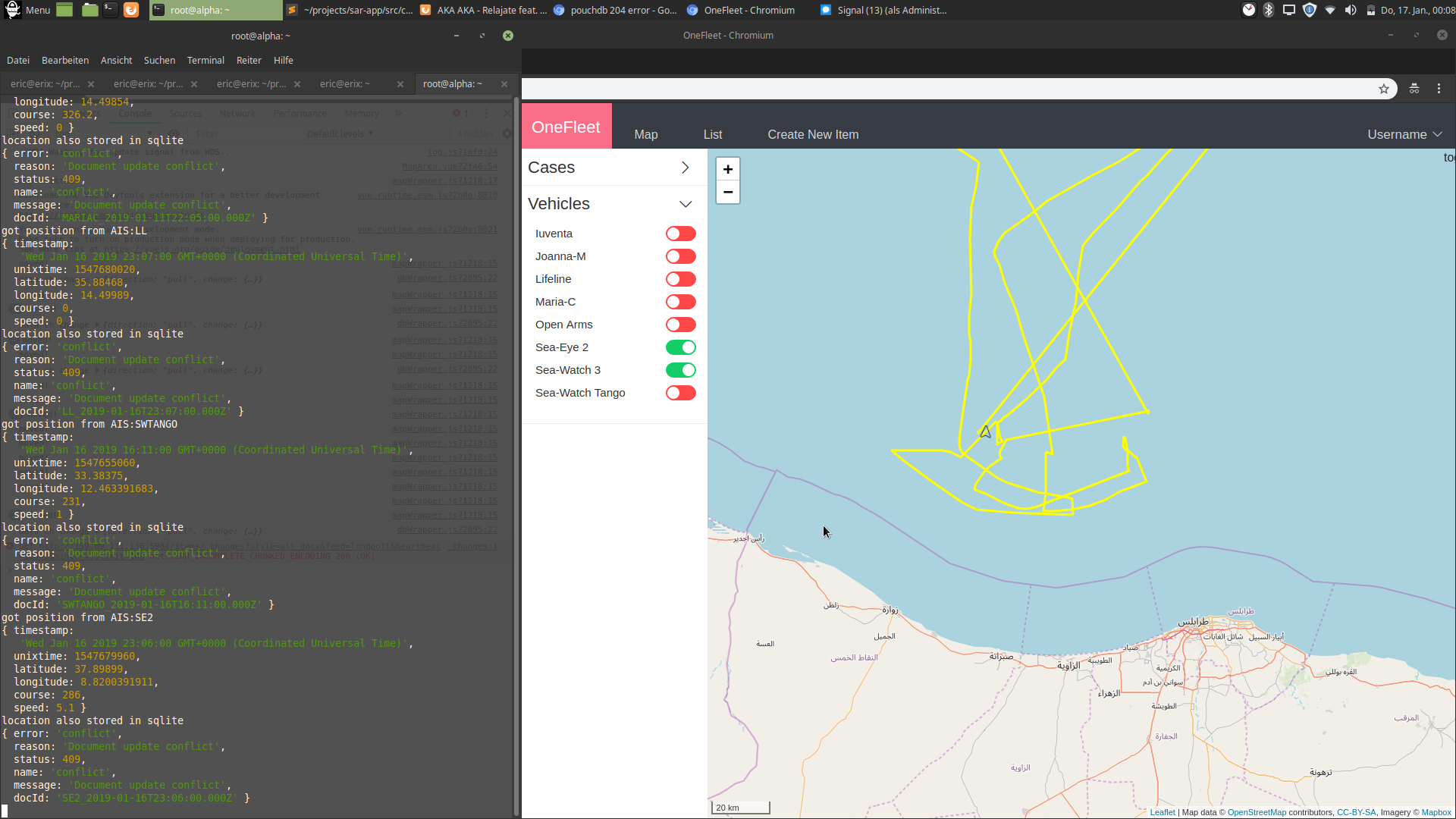The height and width of the screenshot is (819, 1456).
Task: Close the fourth eric@erix: ~ terminal tab
Action: pos(400,84)
